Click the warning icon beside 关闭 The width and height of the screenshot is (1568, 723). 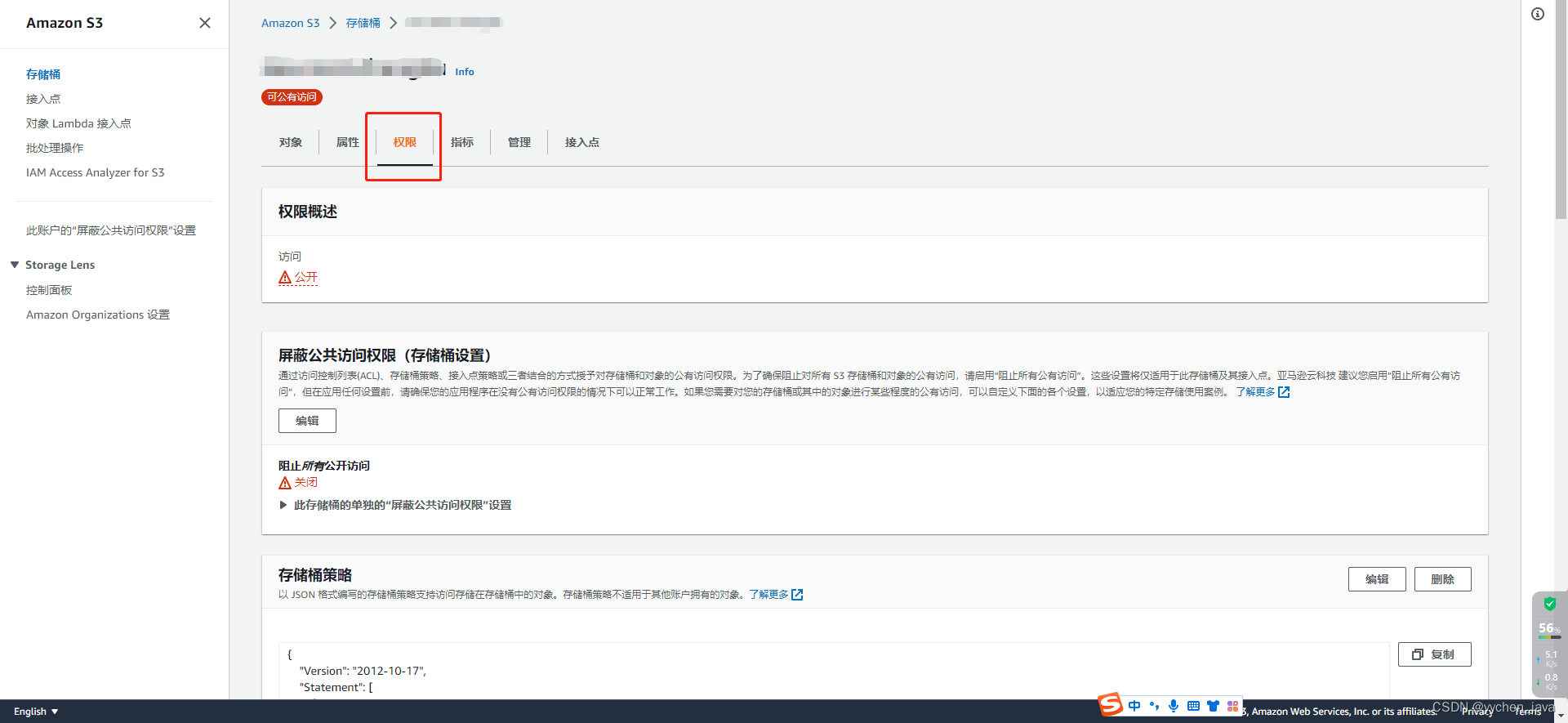[x=285, y=483]
